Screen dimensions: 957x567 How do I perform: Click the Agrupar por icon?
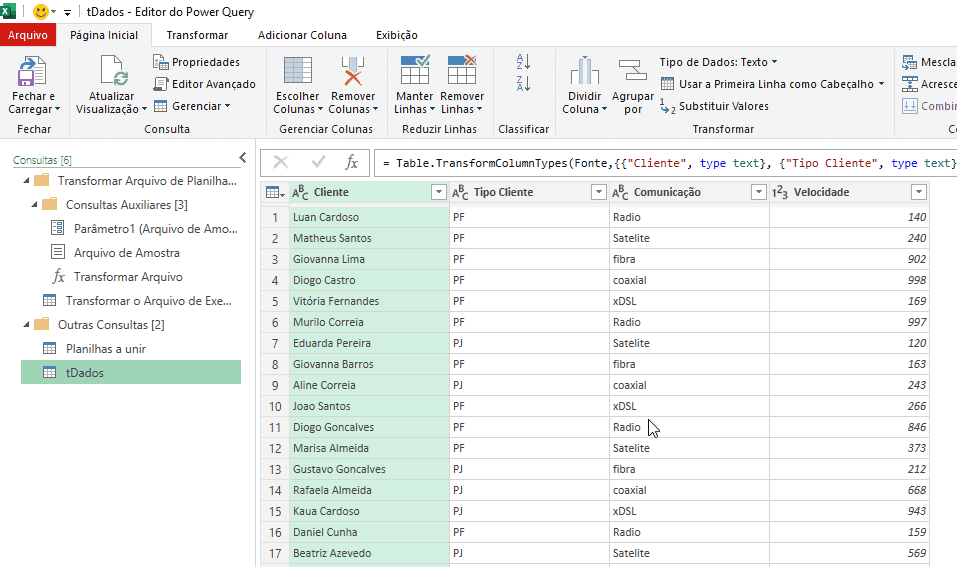(x=633, y=72)
